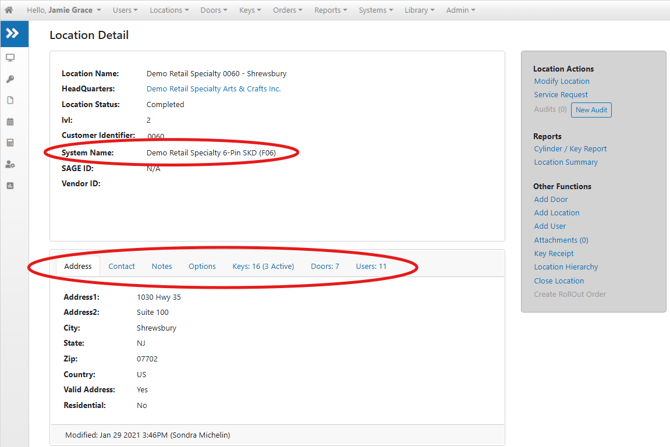Click the monitor icon in the sidebar

click(11, 59)
